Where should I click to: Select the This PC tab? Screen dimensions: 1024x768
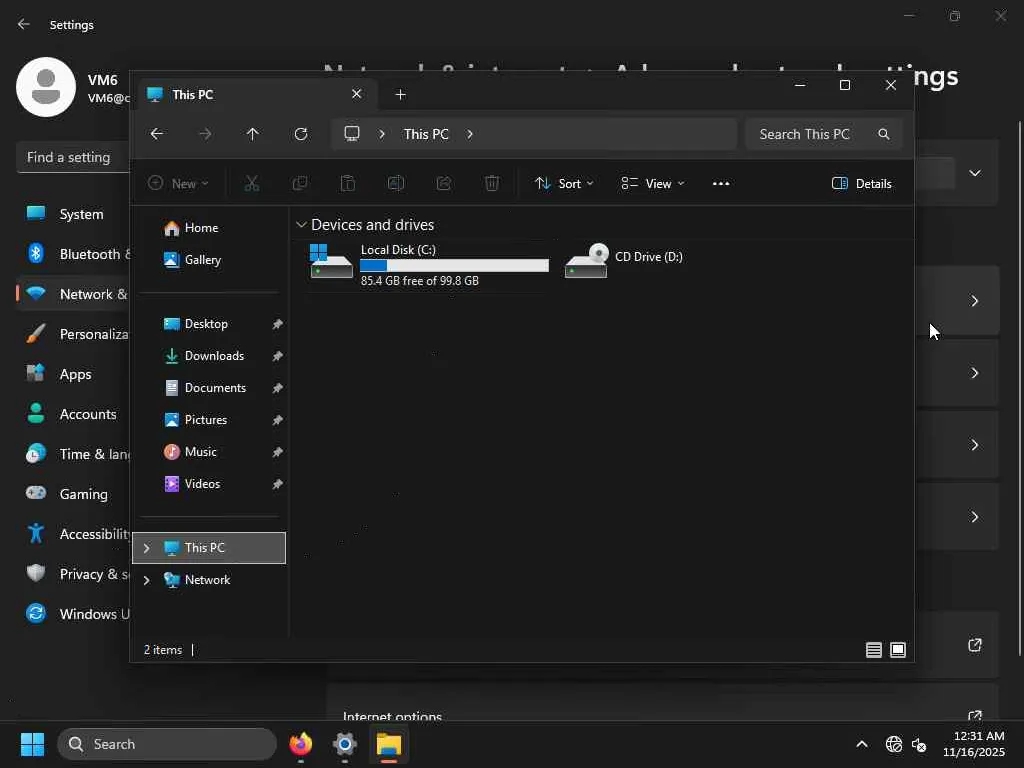255,95
